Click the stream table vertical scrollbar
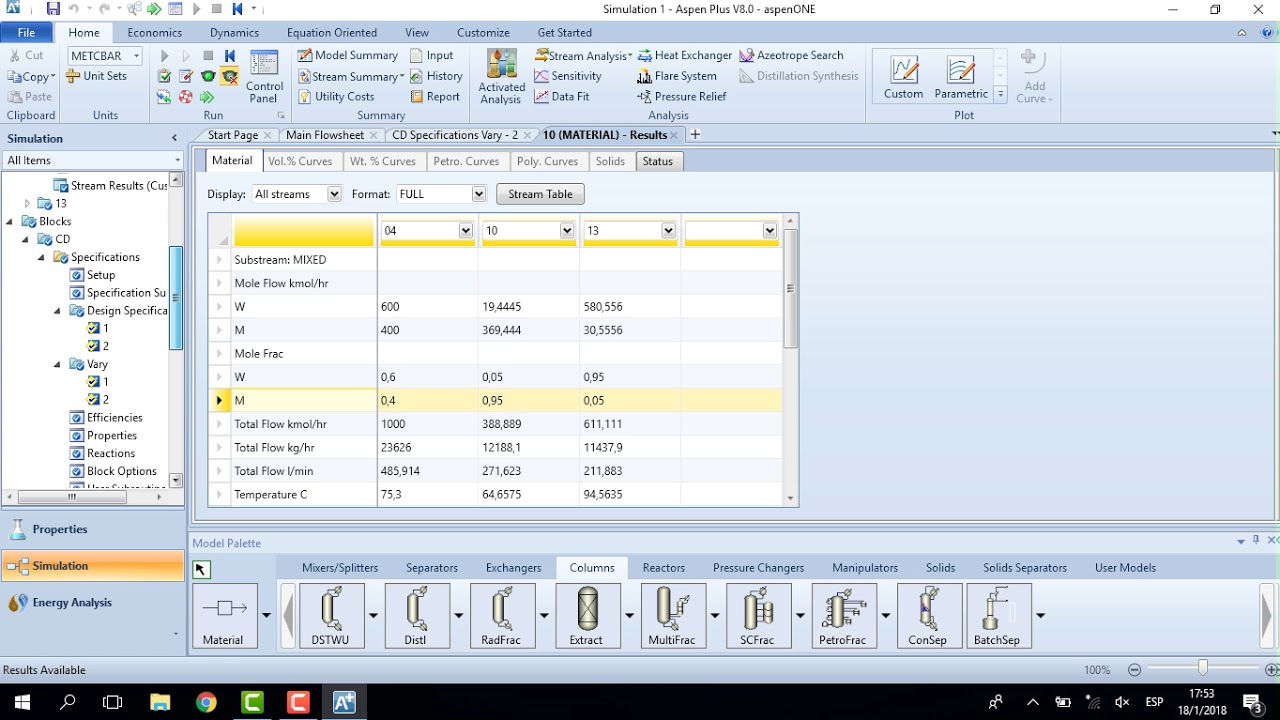1280x720 pixels. (x=790, y=288)
